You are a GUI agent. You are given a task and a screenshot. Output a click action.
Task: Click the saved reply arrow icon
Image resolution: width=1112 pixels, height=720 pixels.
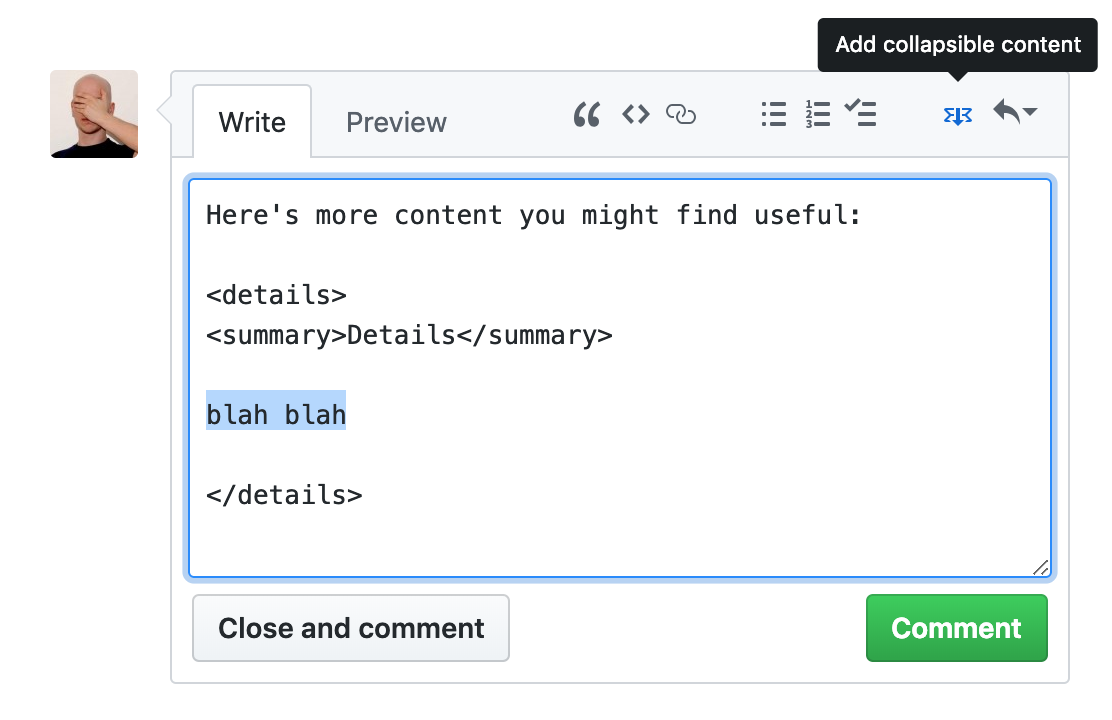point(1006,111)
